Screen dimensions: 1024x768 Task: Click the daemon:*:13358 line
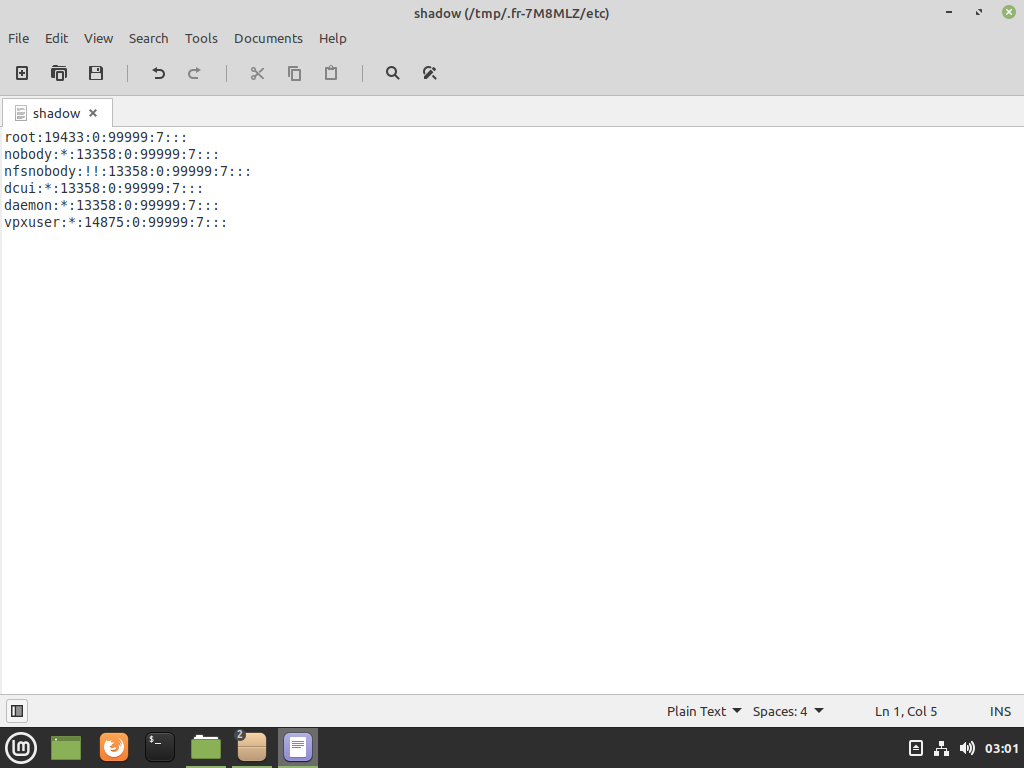point(112,206)
